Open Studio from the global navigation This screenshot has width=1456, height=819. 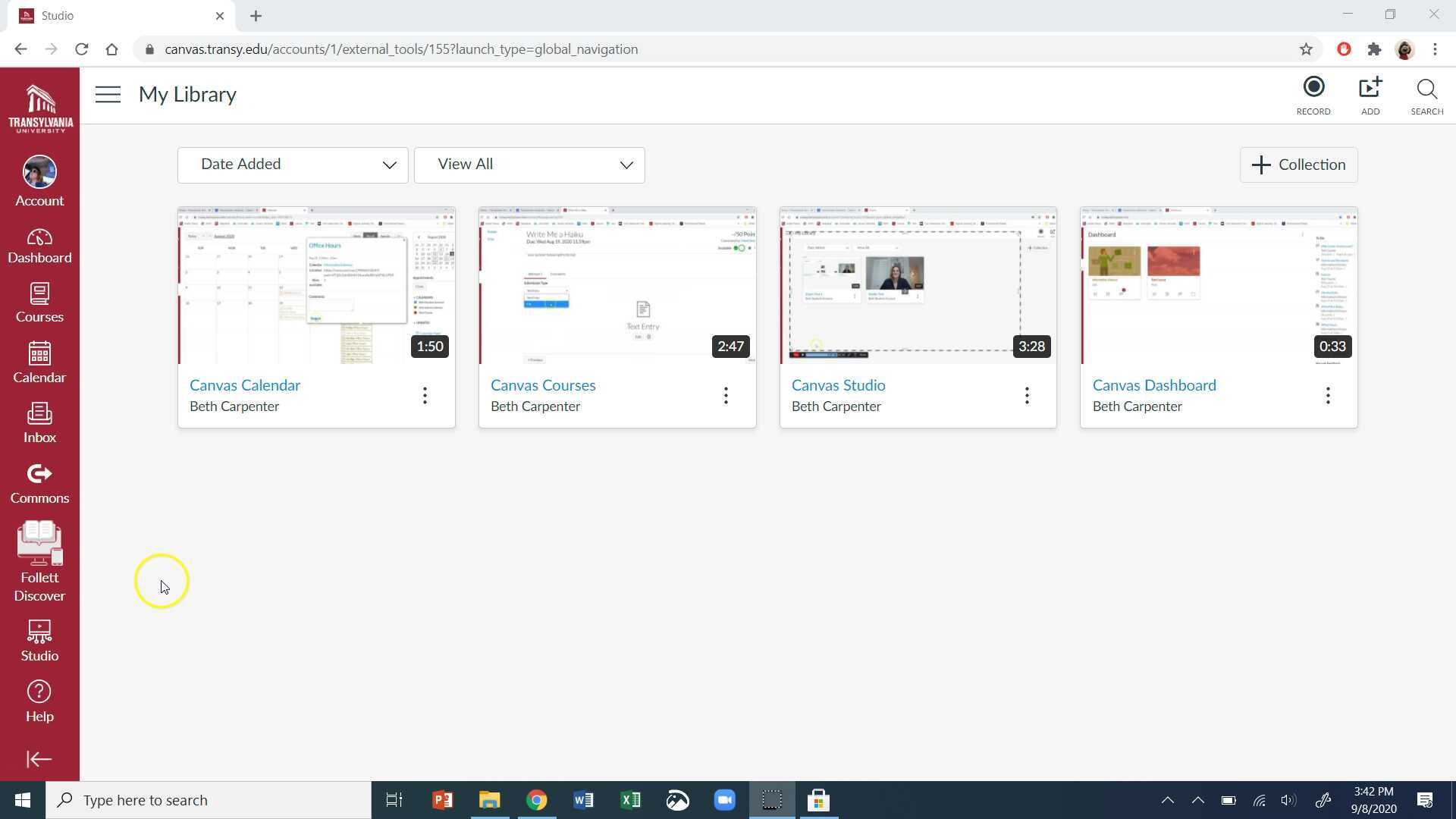tap(39, 641)
